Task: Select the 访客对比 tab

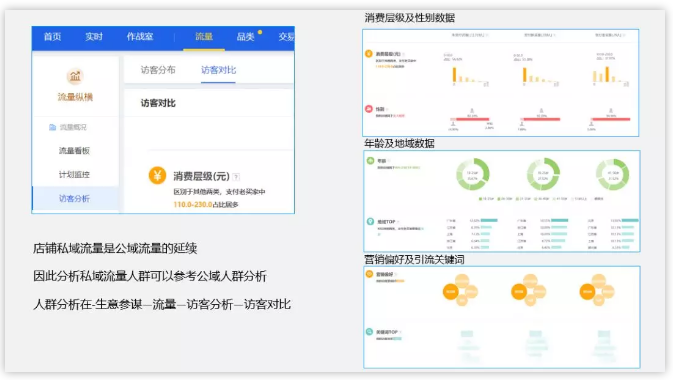Action: [x=218, y=70]
